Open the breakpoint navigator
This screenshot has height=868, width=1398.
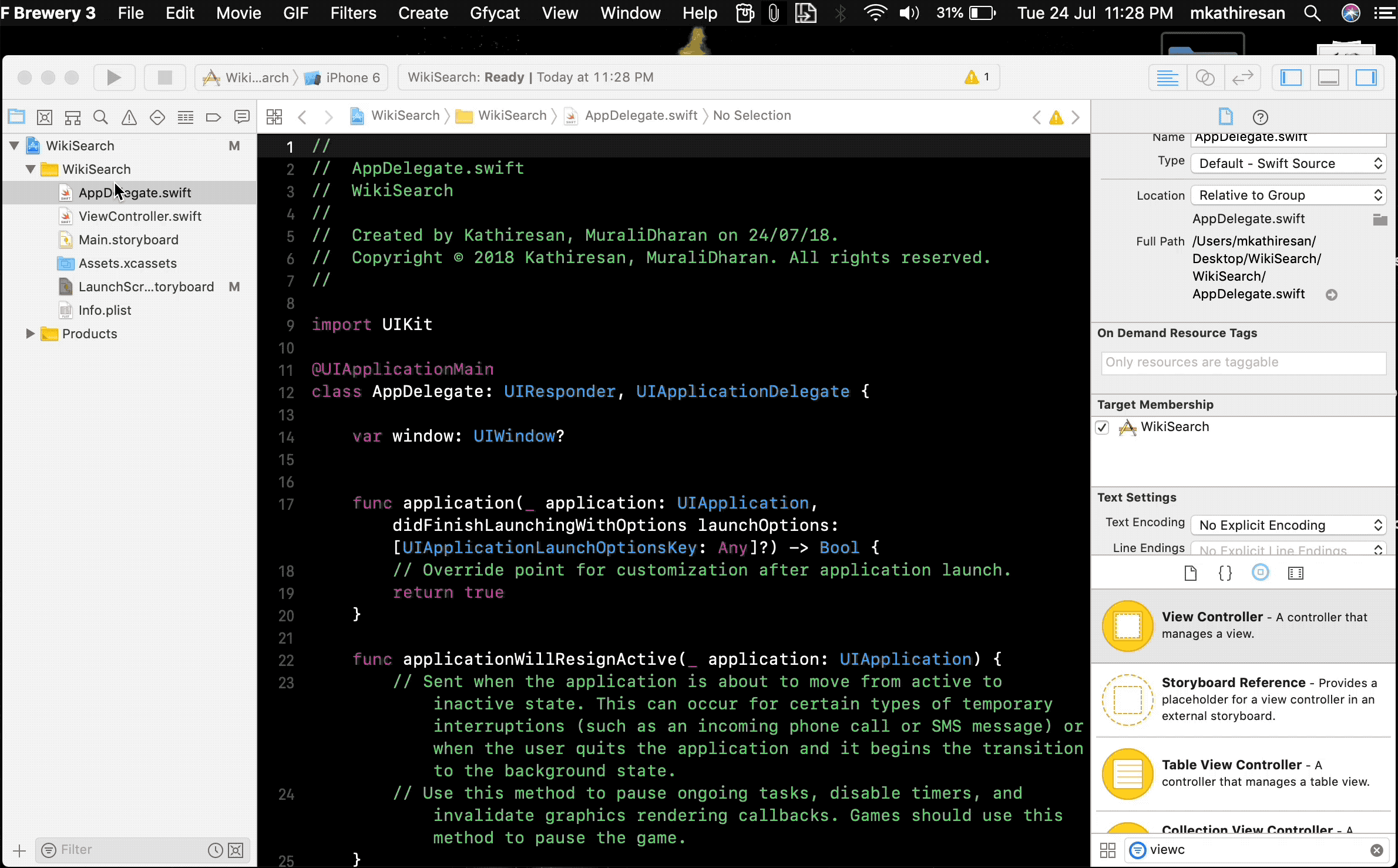[213, 117]
